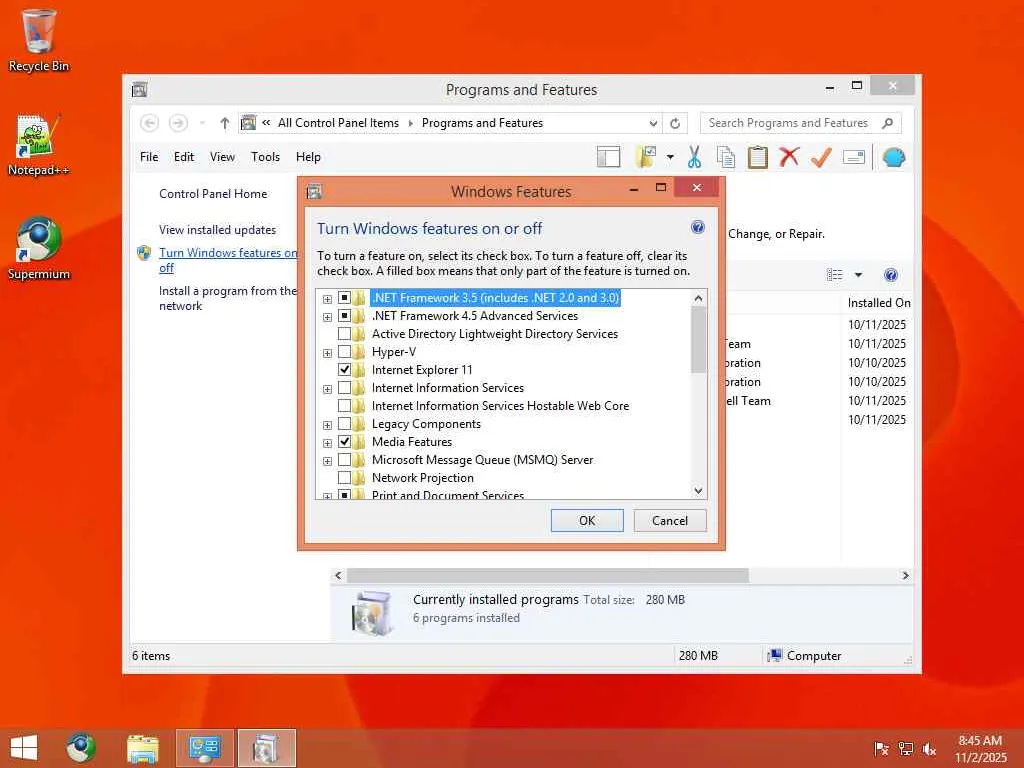
Task: Open Supermium from the taskbar
Action: [80, 748]
